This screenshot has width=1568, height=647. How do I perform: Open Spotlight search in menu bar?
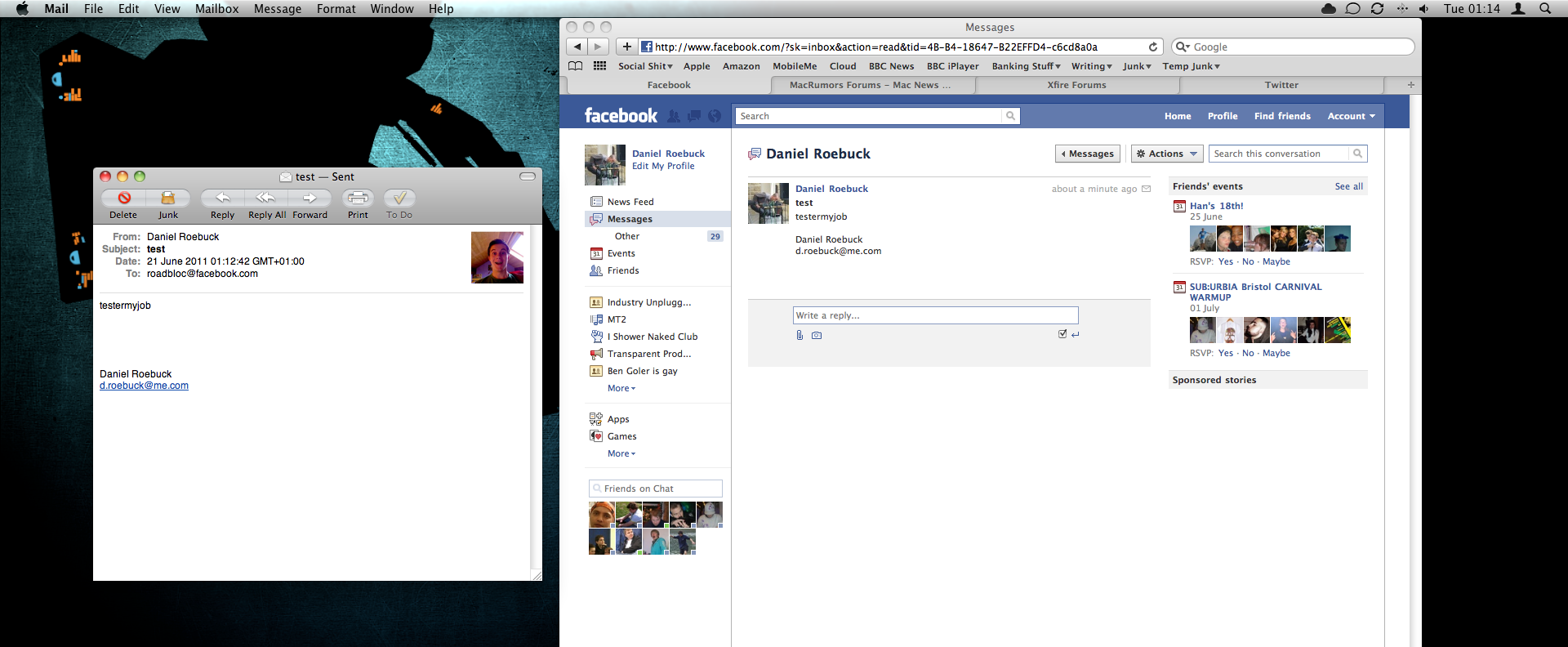click(x=1545, y=8)
